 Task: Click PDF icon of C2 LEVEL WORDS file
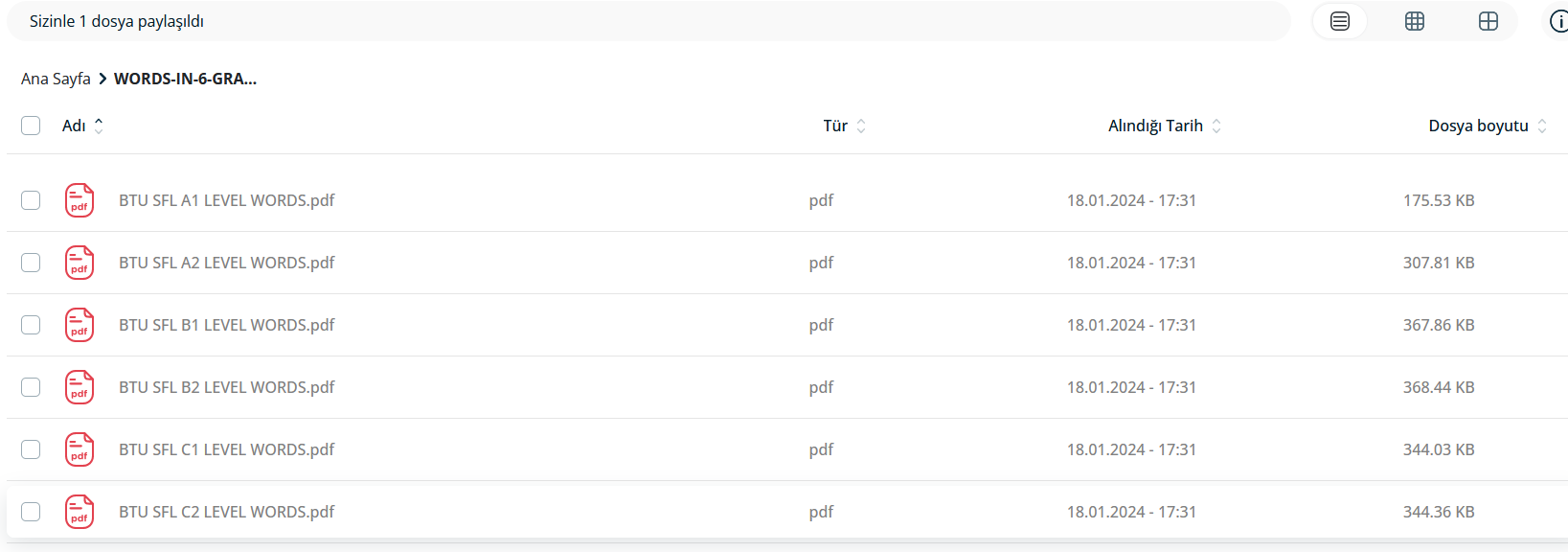[x=80, y=512]
